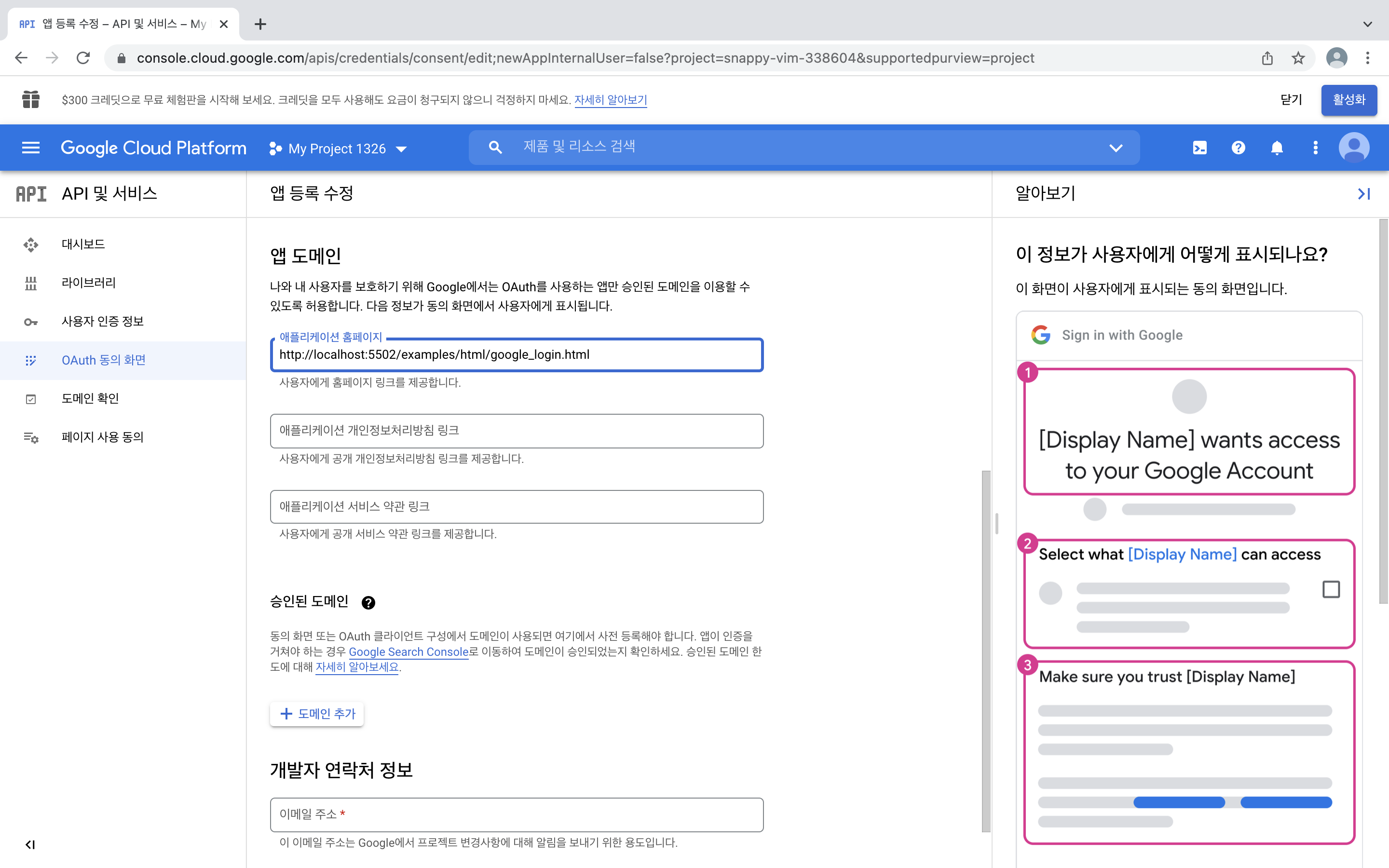This screenshot has height=868, width=1389.
Task: Open the navigation hamburger menu
Action: coord(30,148)
